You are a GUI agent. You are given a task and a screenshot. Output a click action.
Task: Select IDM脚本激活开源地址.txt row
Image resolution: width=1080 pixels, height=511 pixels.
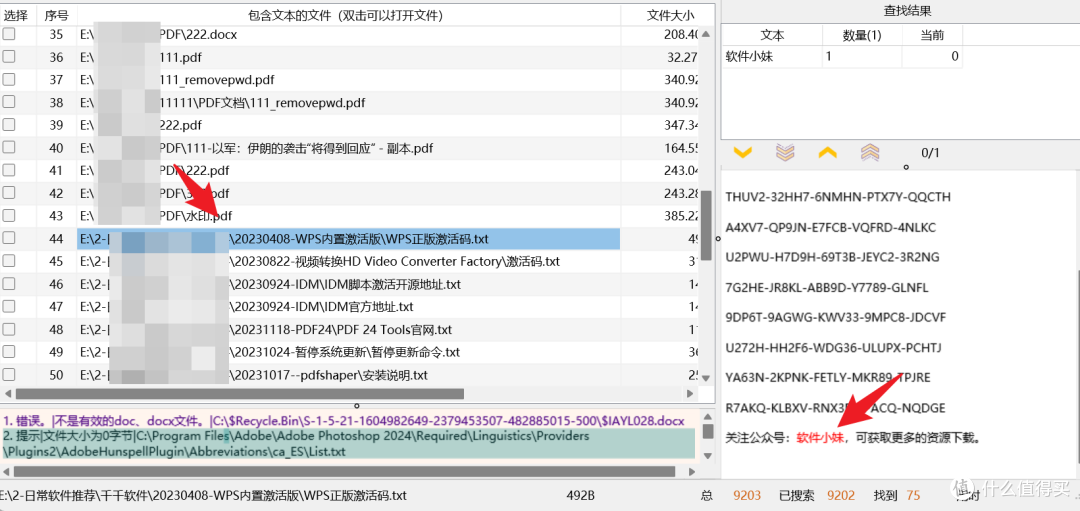[x=349, y=284]
